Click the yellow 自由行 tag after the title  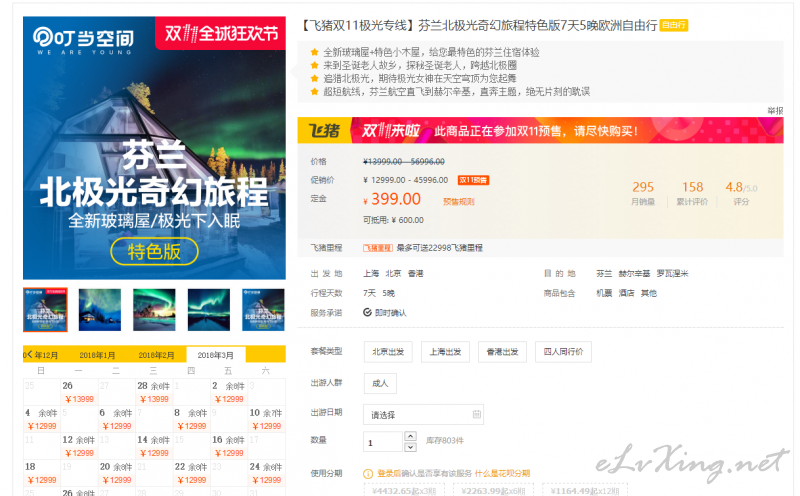pyautogui.click(x=673, y=25)
